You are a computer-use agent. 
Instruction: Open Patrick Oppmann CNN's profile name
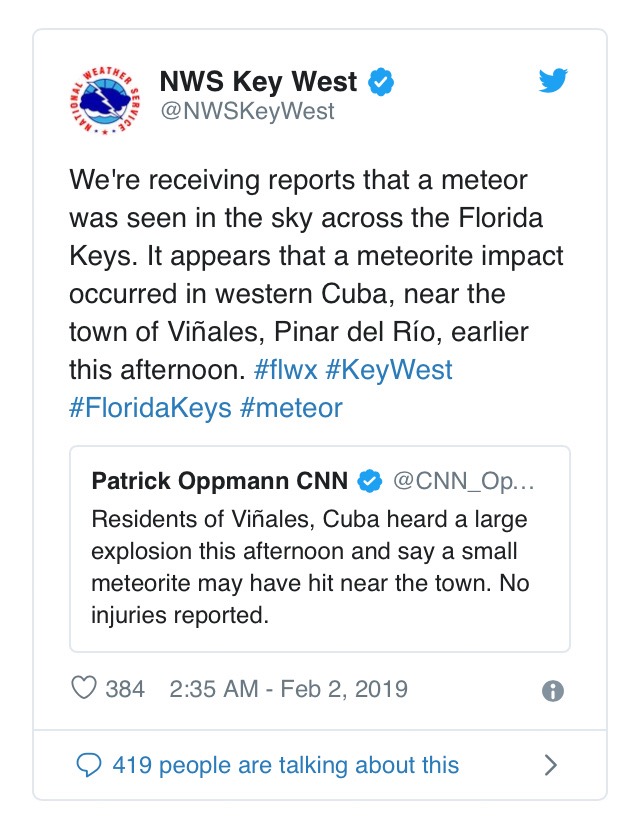(x=220, y=481)
